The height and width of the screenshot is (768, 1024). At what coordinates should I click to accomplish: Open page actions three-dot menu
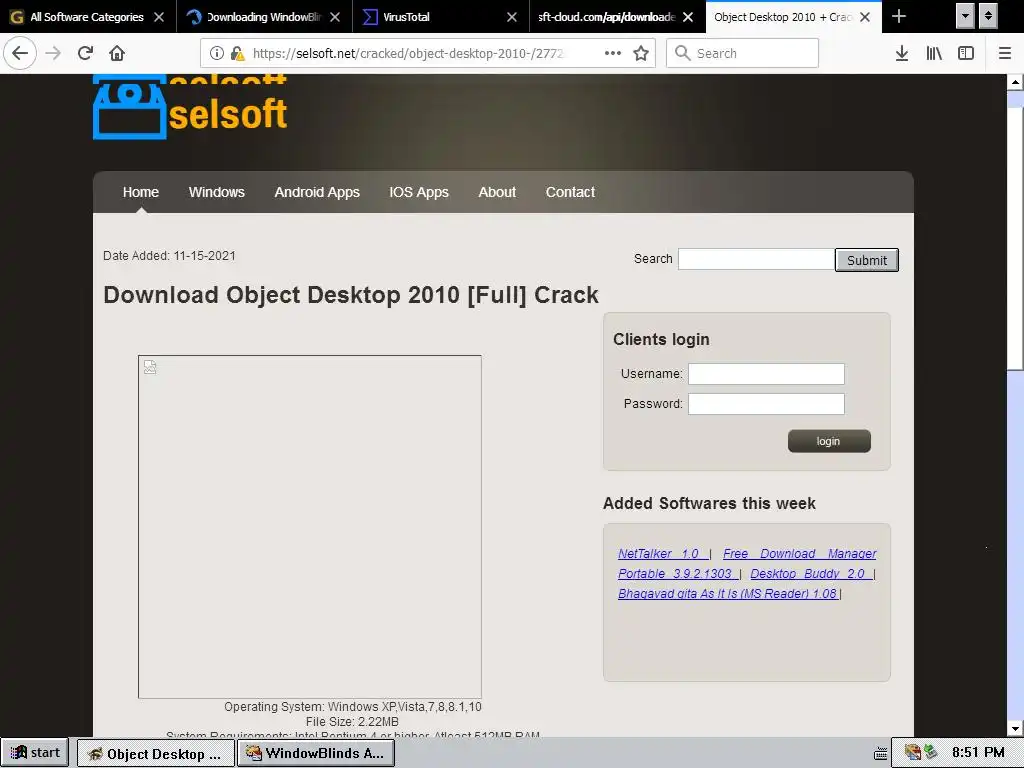613,53
